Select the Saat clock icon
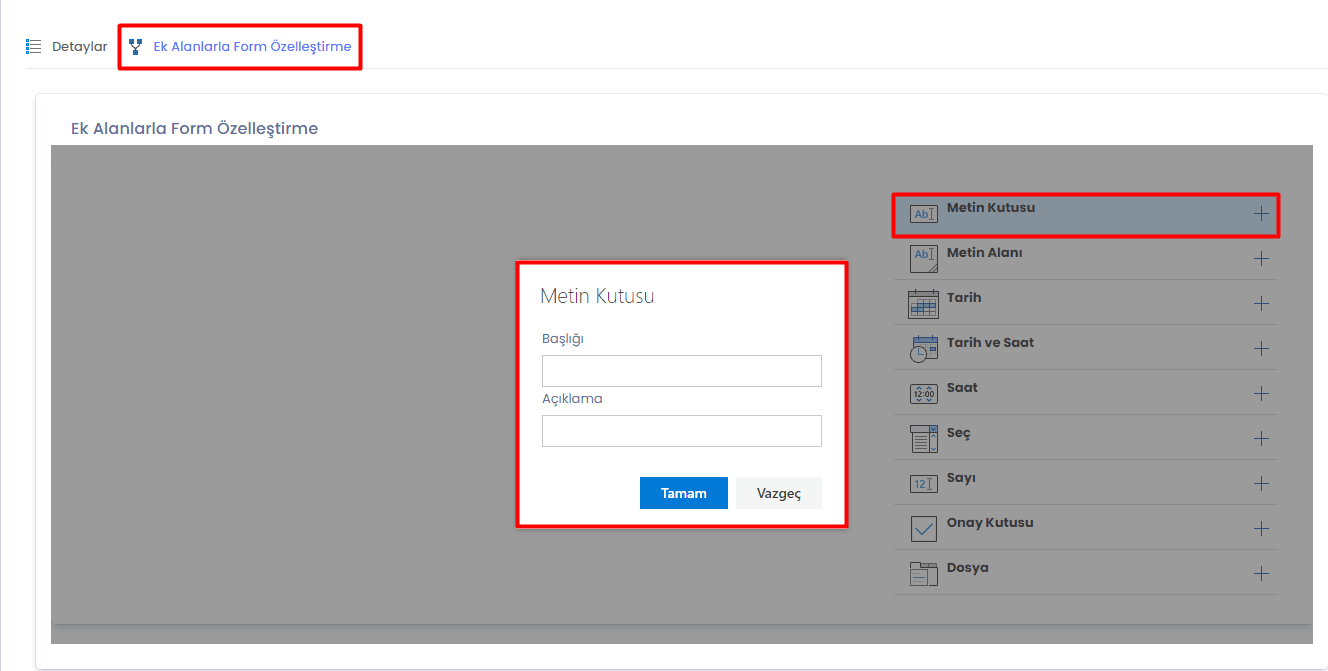The image size is (1328, 671). (x=924, y=394)
